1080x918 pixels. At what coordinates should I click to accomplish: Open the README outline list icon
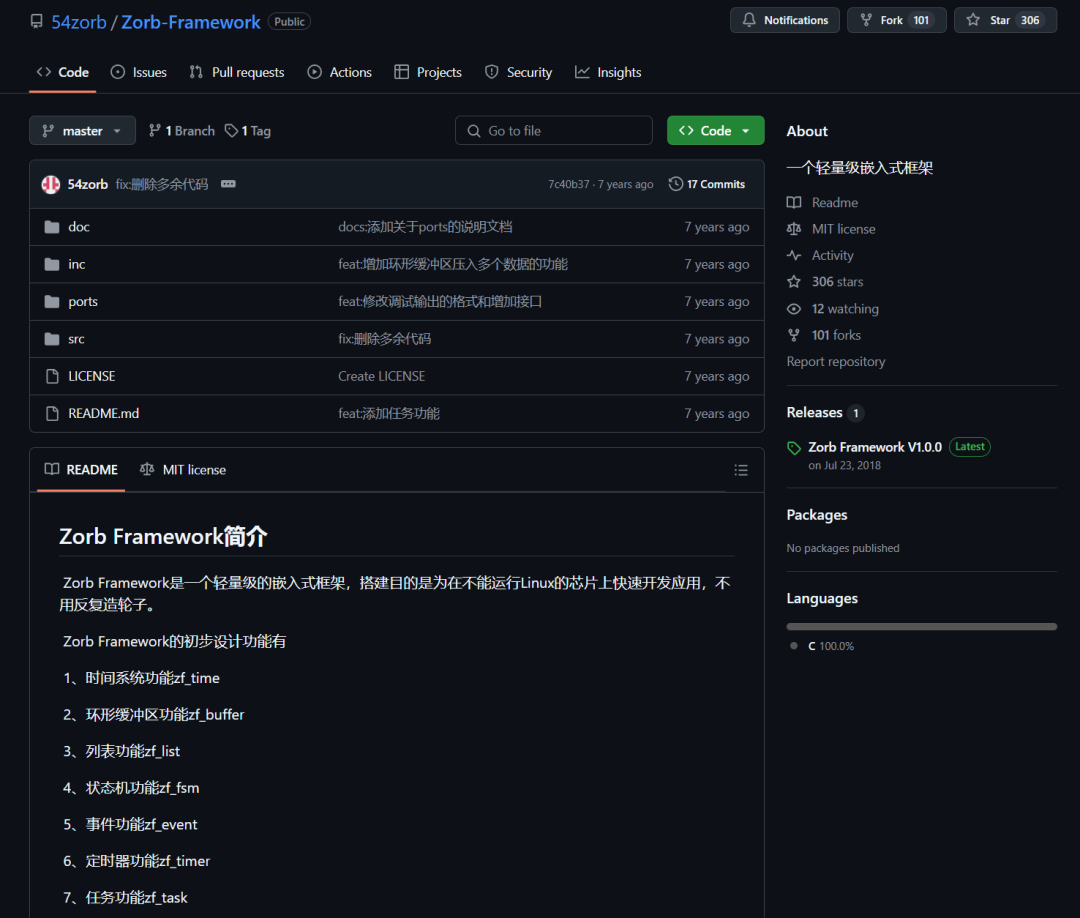(x=741, y=469)
